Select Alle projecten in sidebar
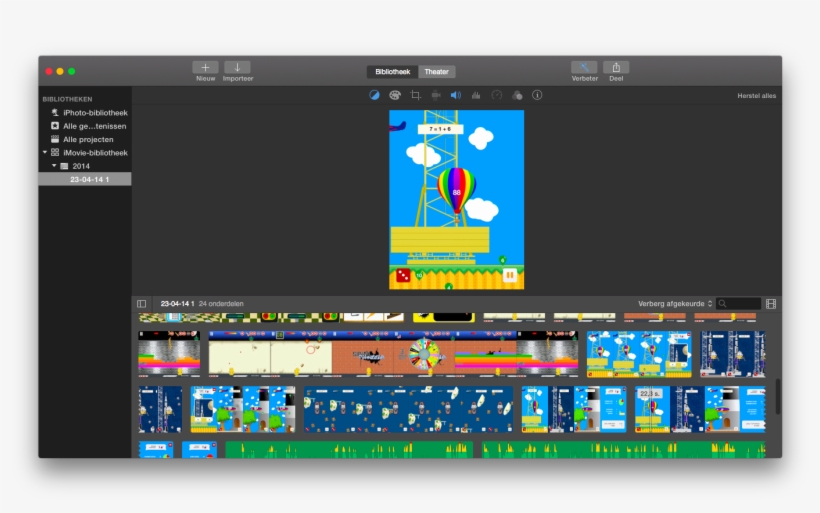Screen dimensions: 820x513 point(85,140)
